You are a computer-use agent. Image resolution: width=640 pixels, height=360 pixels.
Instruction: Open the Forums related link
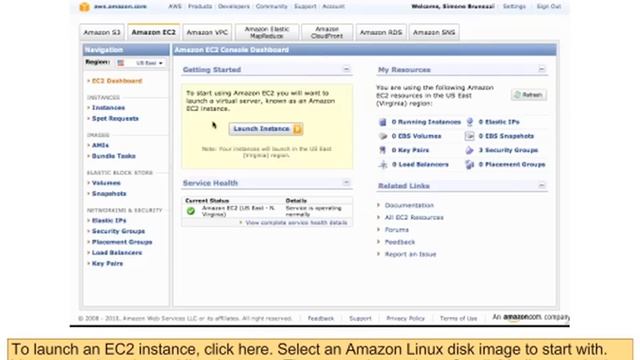(x=397, y=230)
